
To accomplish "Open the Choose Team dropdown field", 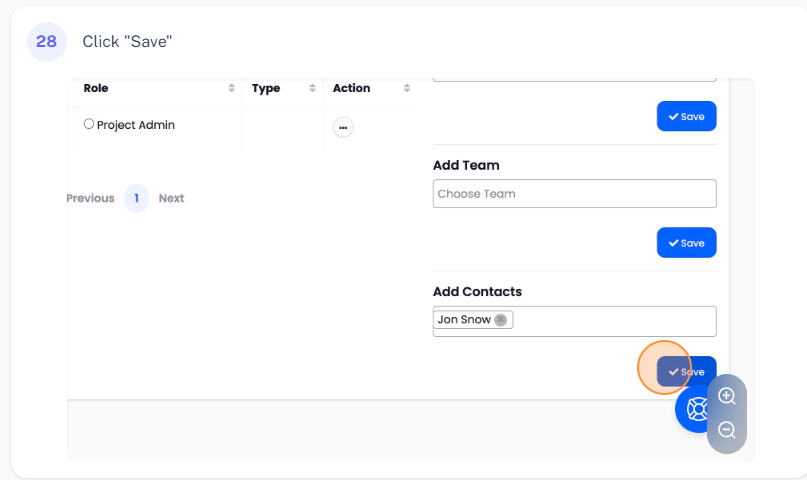I will tap(574, 194).
